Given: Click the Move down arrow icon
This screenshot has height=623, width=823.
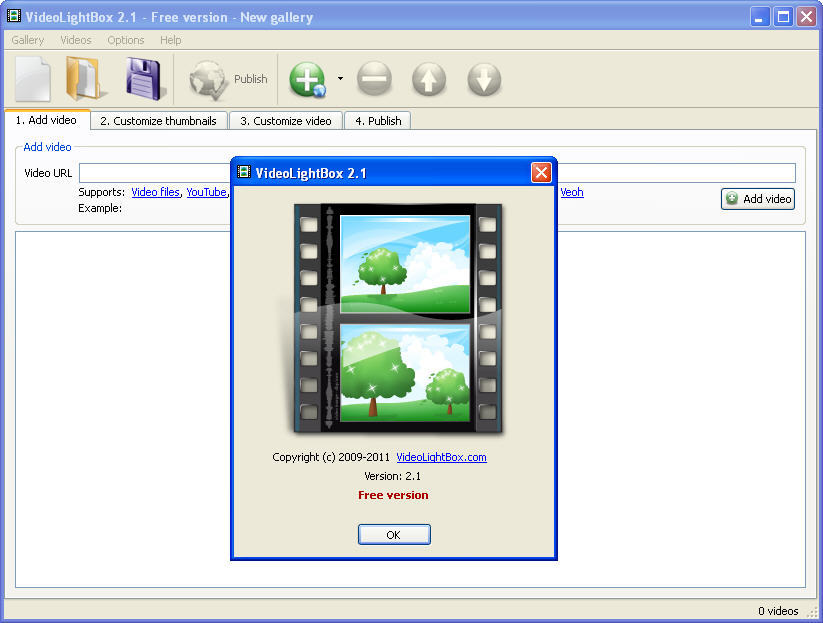Looking at the screenshot, I should tap(484, 79).
